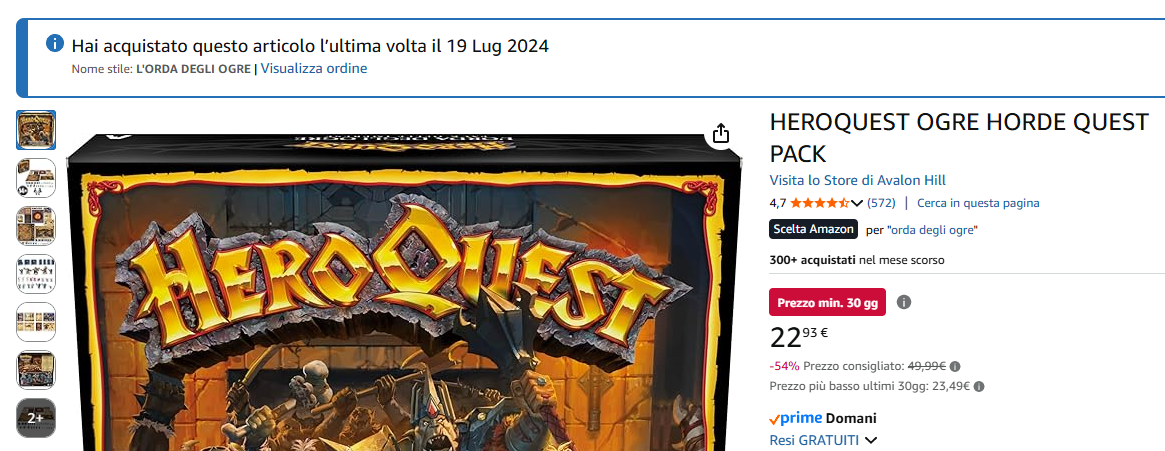Click the share icon on product image
The width and height of the screenshot is (1165, 451).
click(721, 134)
